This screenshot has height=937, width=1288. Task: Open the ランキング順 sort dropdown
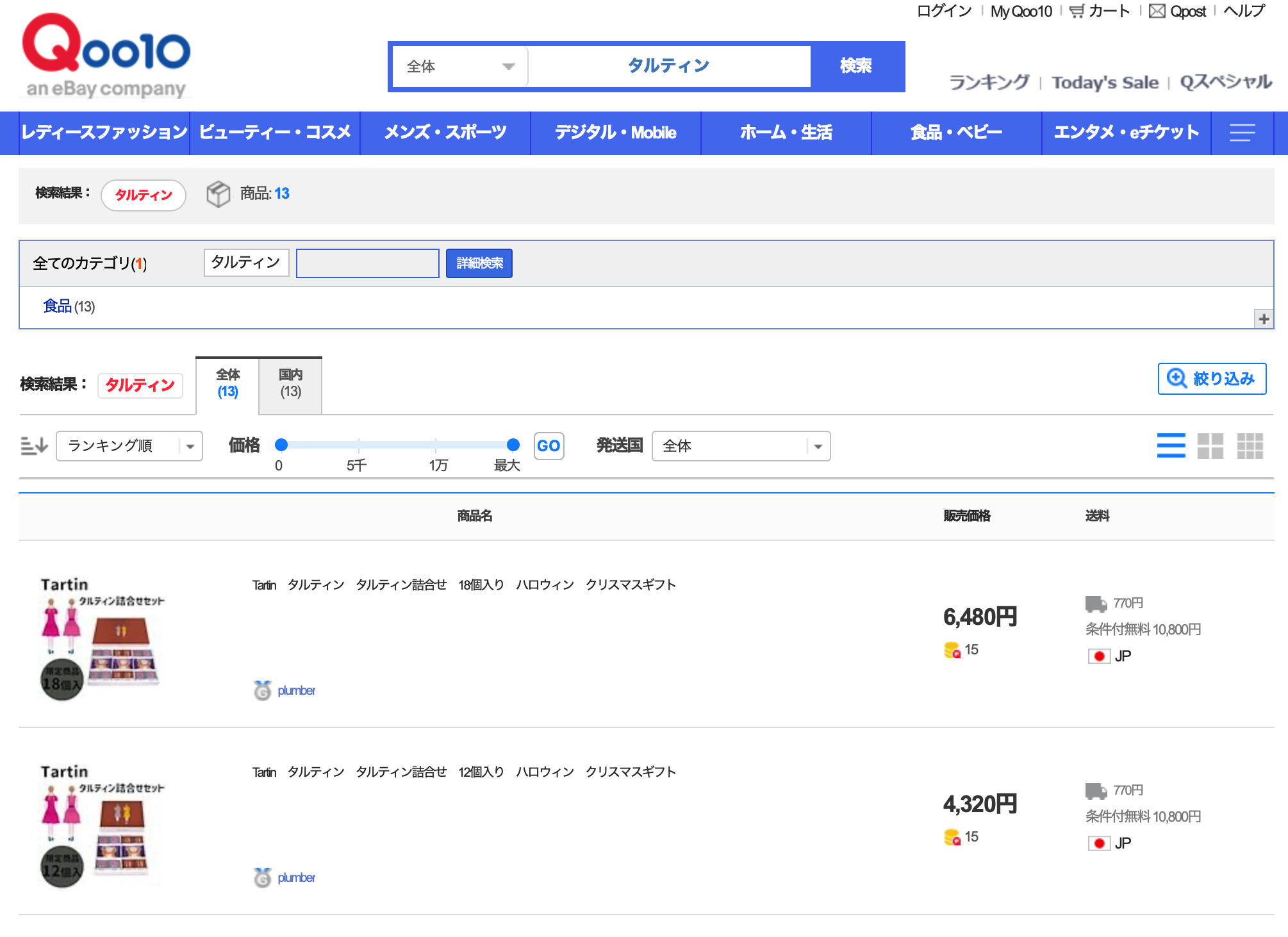[x=129, y=446]
